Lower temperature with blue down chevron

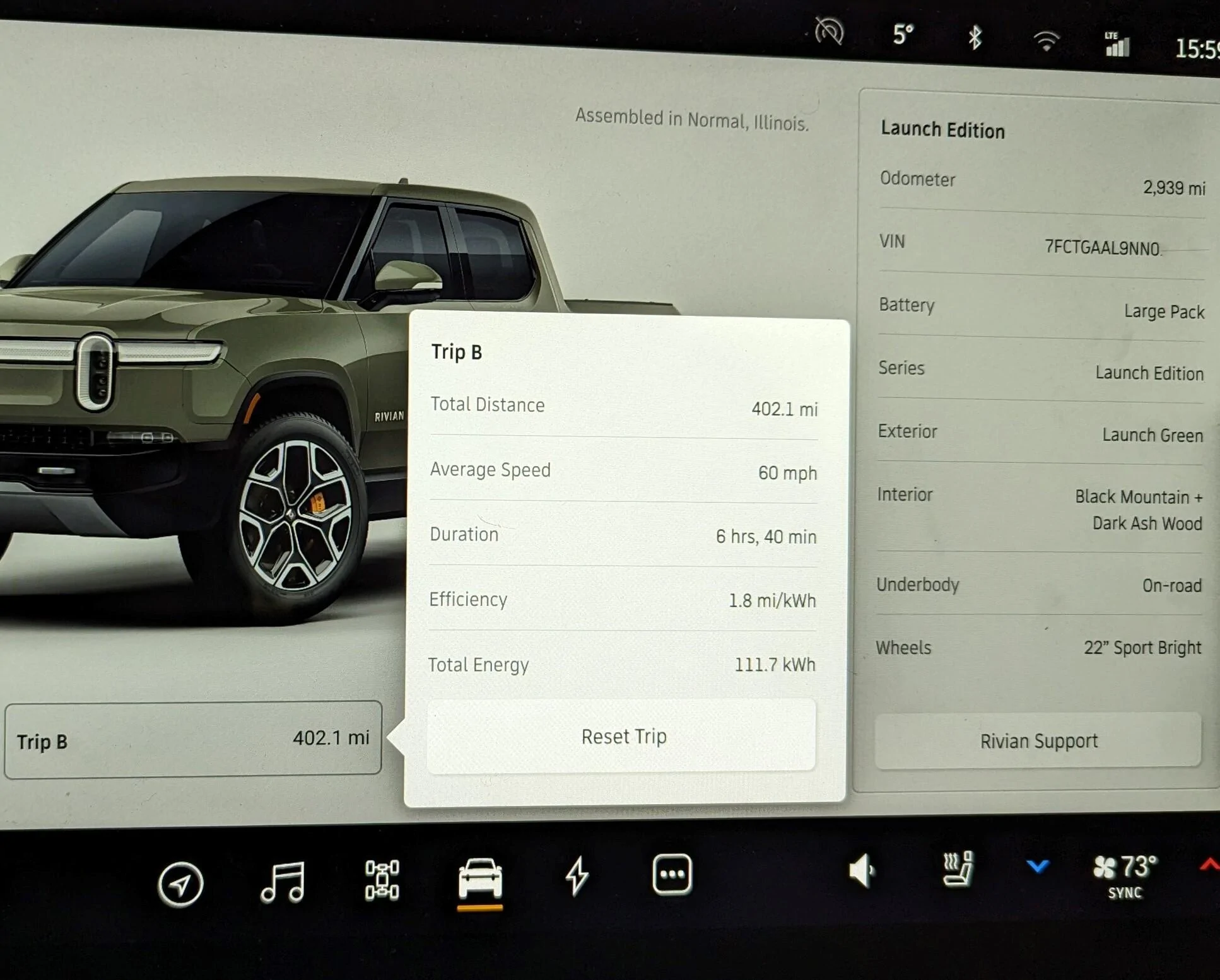click(1038, 866)
